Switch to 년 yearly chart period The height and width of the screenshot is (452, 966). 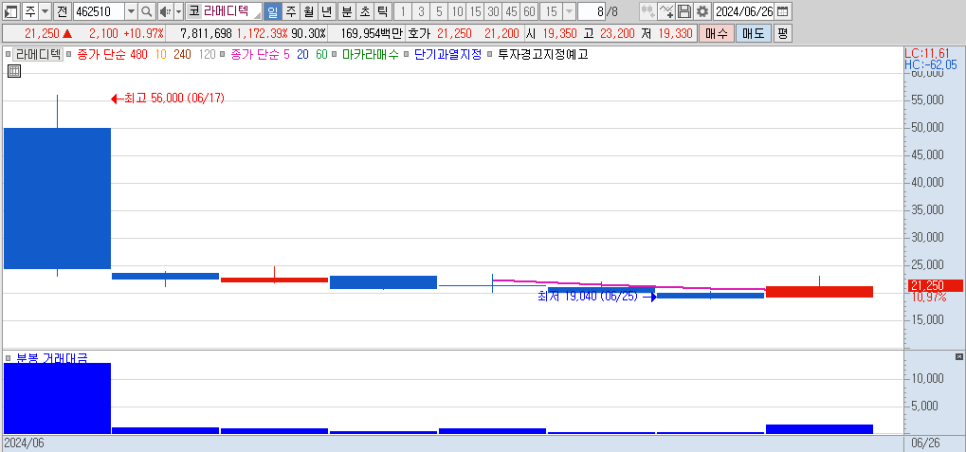tap(327, 12)
